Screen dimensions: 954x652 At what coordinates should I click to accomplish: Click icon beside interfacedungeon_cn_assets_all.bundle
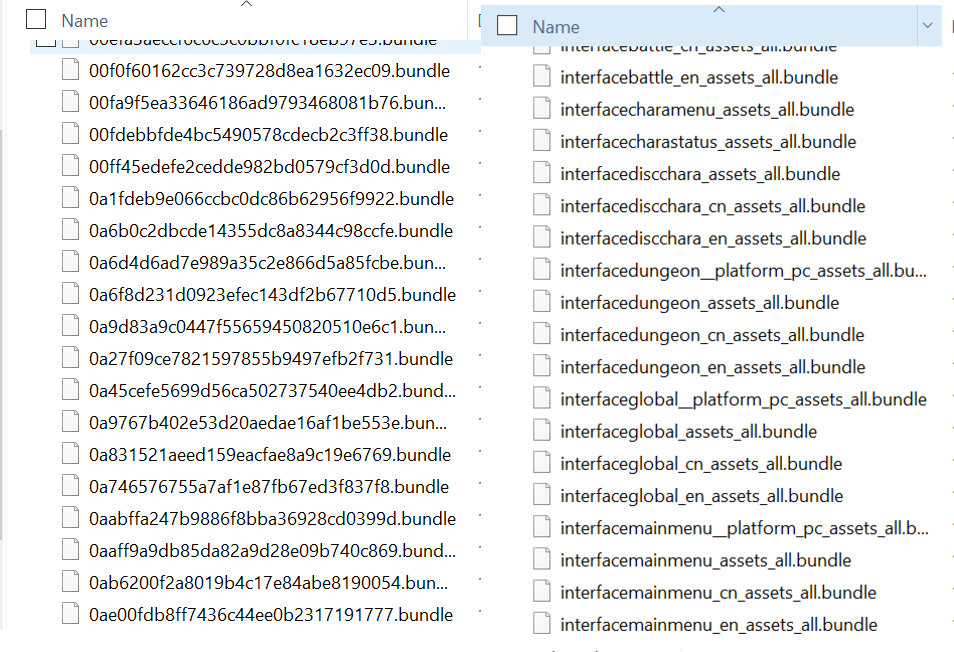pos(542,335)
